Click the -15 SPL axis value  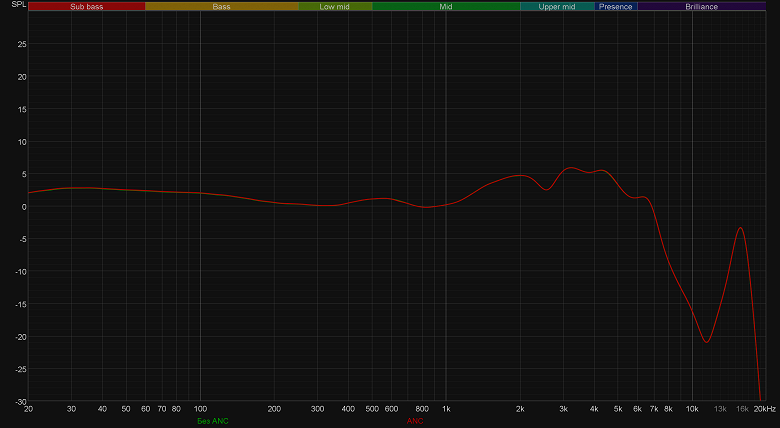click(20, 304)
